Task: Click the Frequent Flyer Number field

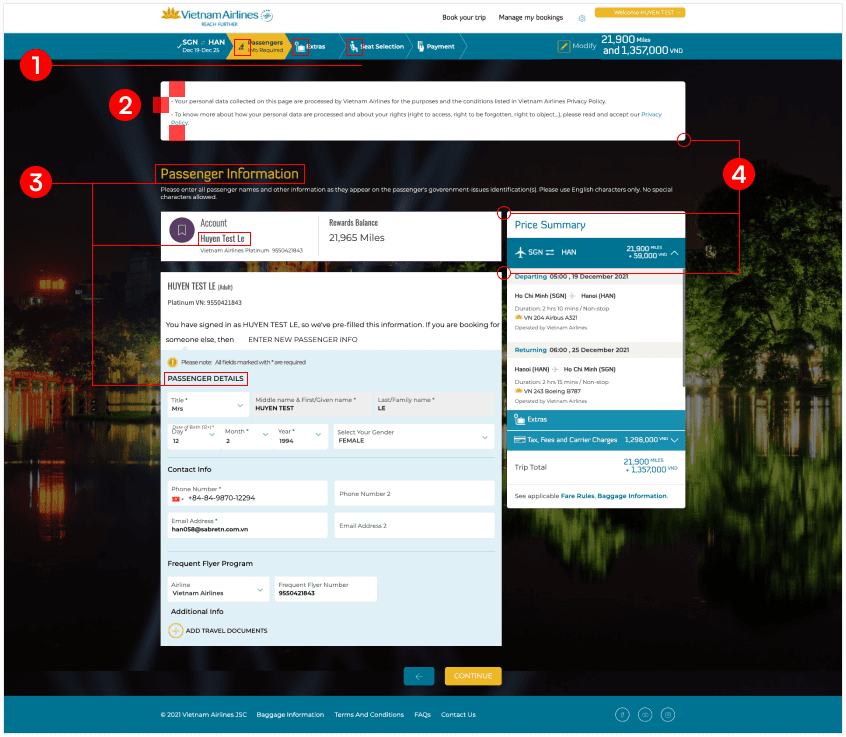Action: click(x=326, y=589)
